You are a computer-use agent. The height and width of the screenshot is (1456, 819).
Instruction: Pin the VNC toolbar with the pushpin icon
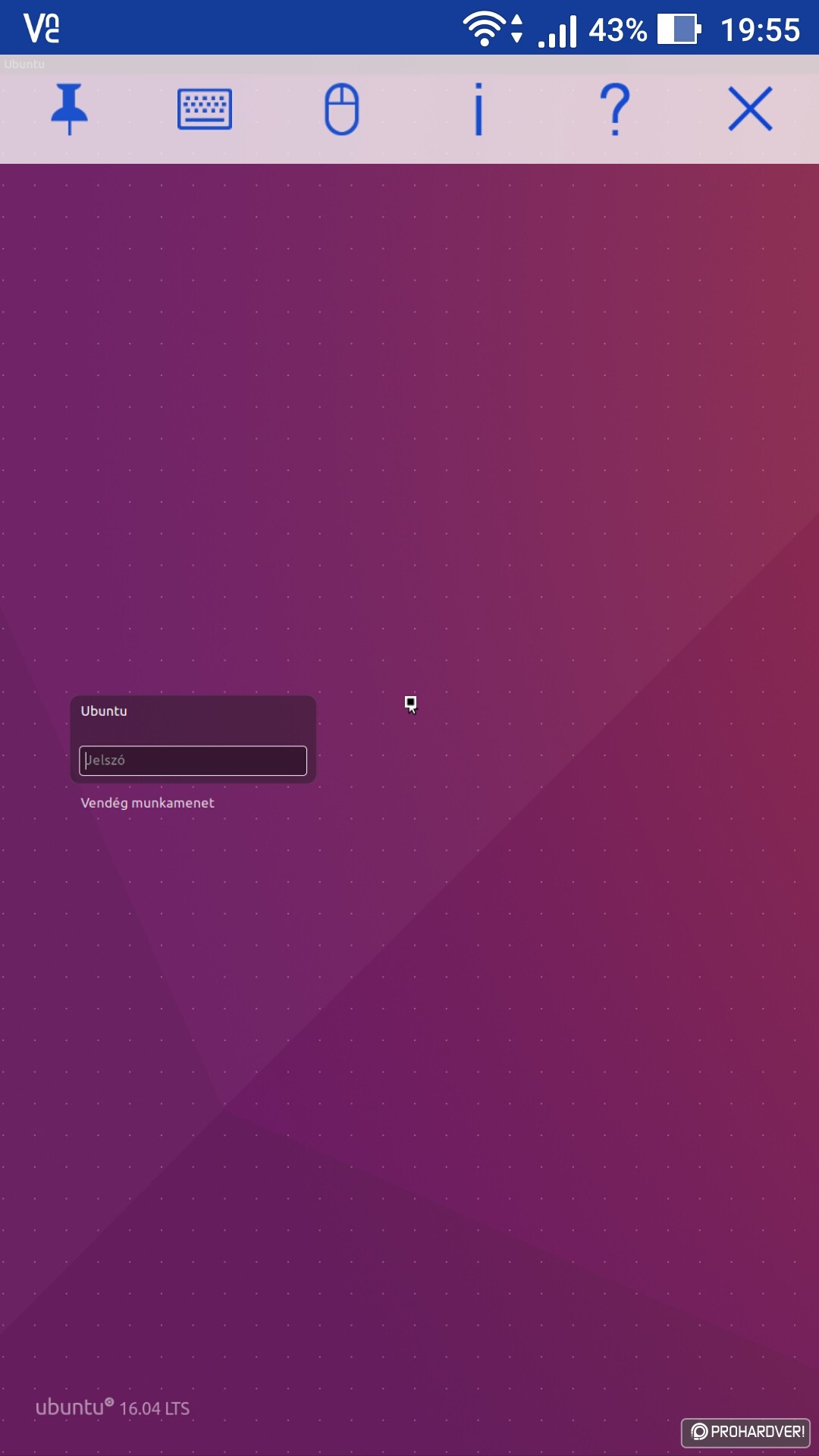click(69, 109)
